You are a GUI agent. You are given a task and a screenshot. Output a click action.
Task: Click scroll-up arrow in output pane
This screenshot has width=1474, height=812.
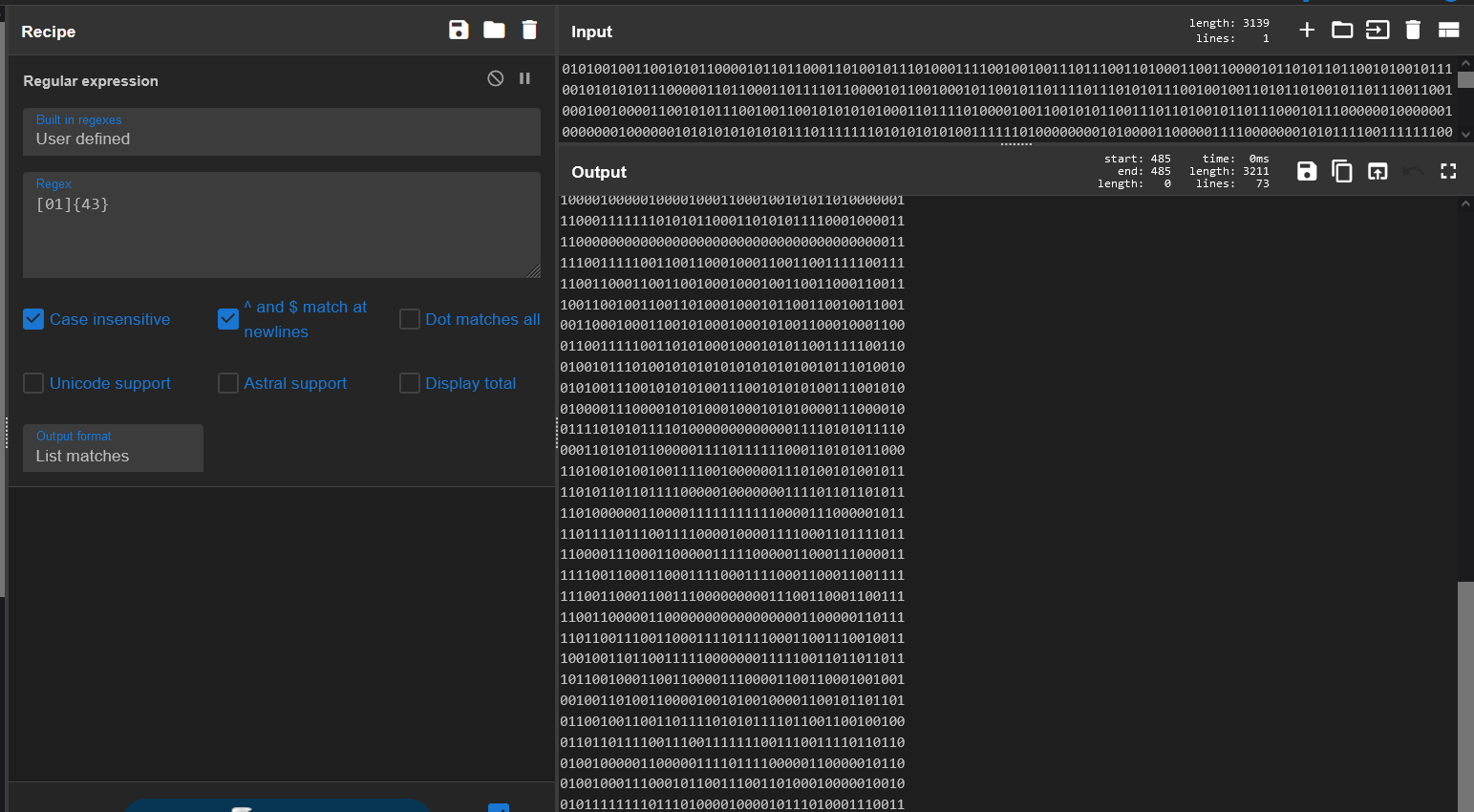click(x=1465, y=203)
